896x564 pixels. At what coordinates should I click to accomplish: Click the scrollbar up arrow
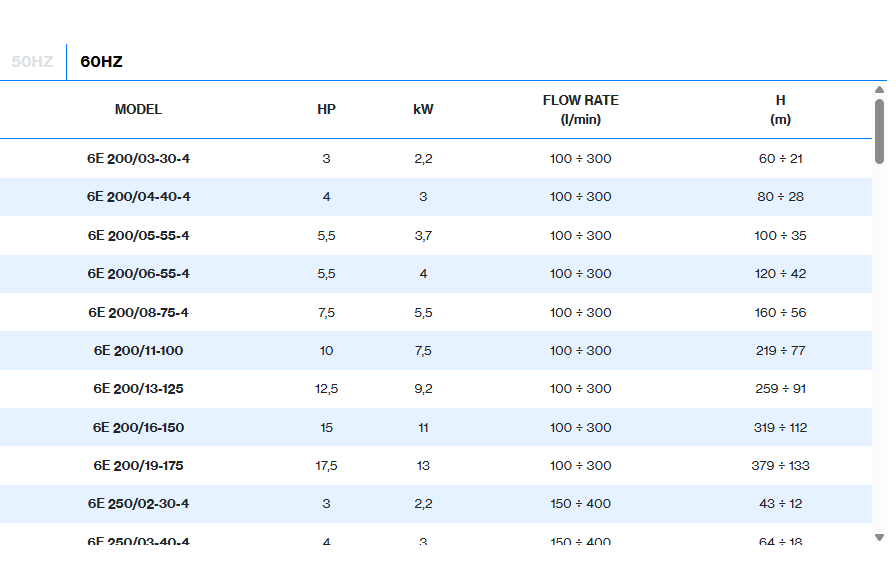[879, 90]
